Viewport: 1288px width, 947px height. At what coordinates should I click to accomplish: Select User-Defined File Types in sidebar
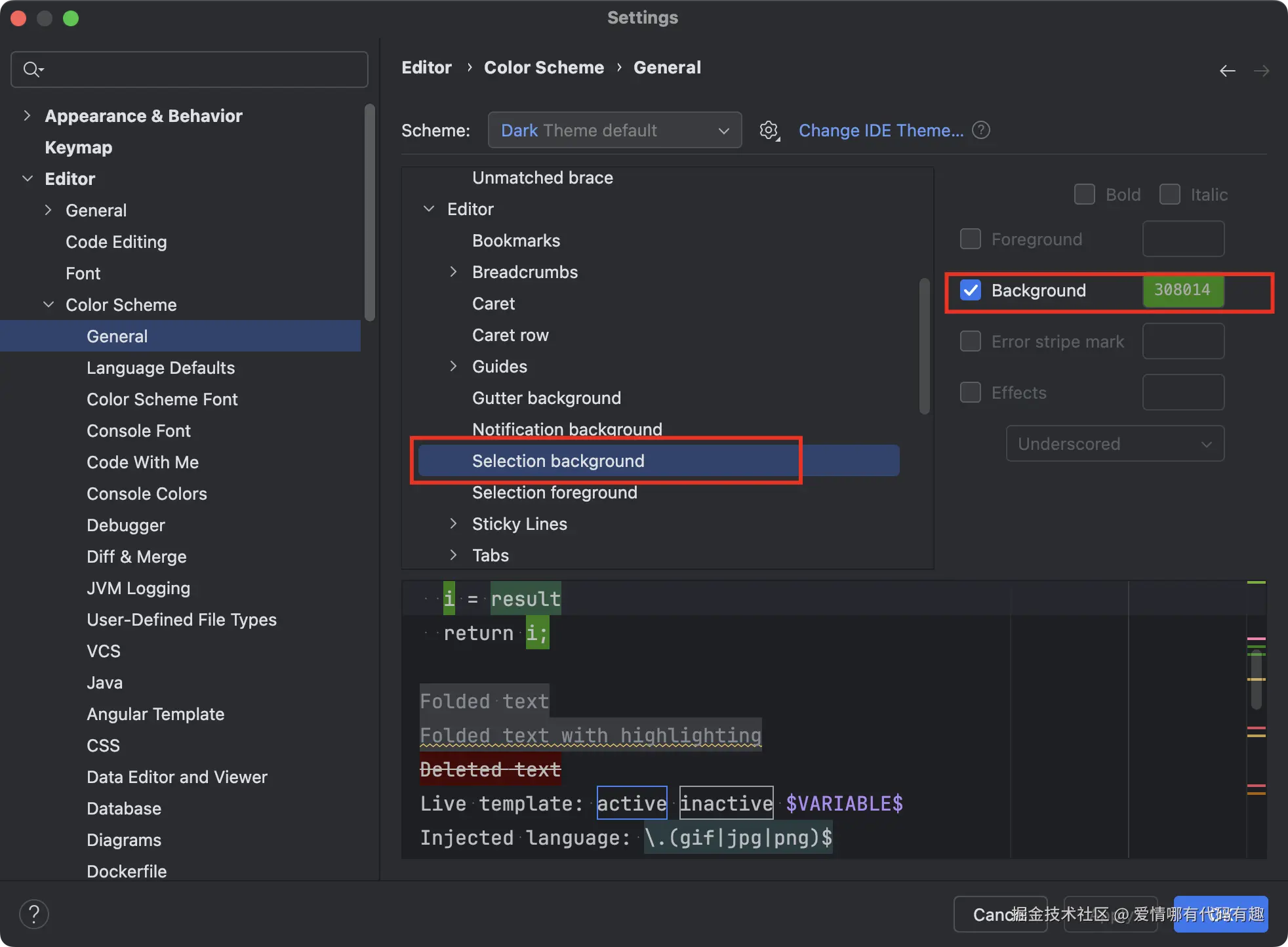point(182,620)
